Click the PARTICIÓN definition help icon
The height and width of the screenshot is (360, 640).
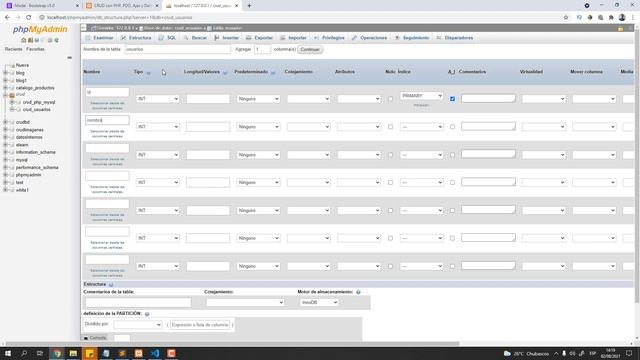(x=147, y=314)
